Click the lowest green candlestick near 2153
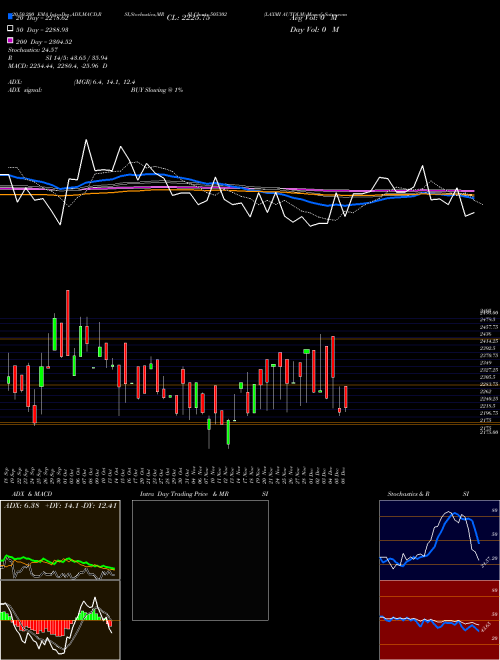Viewport: 500px width, 660px height. 229,433
